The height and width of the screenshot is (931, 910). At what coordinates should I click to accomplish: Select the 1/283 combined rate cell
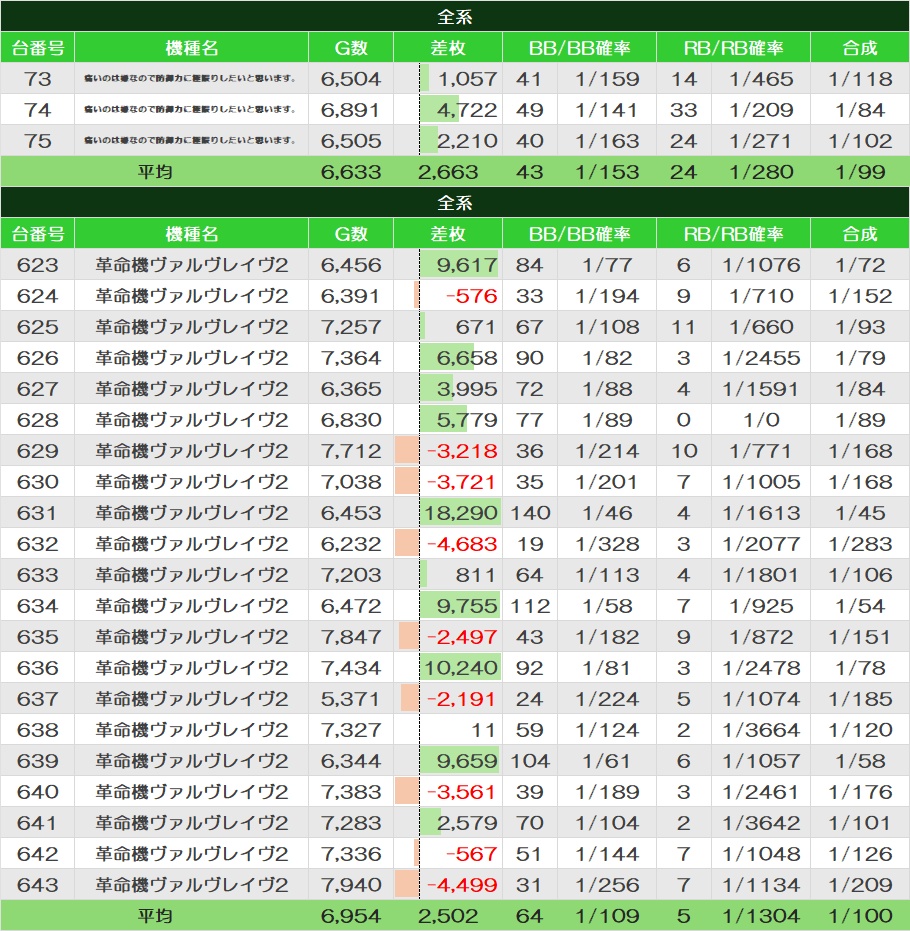coord(860,544)
